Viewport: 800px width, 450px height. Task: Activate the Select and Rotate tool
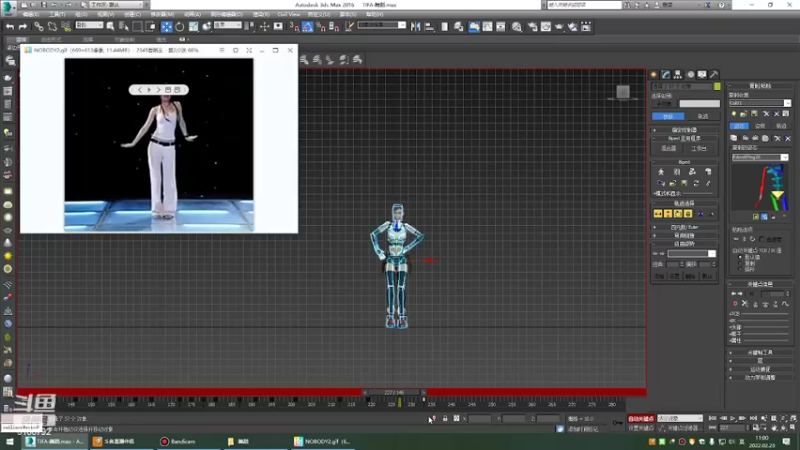click(x=180, y=27)
